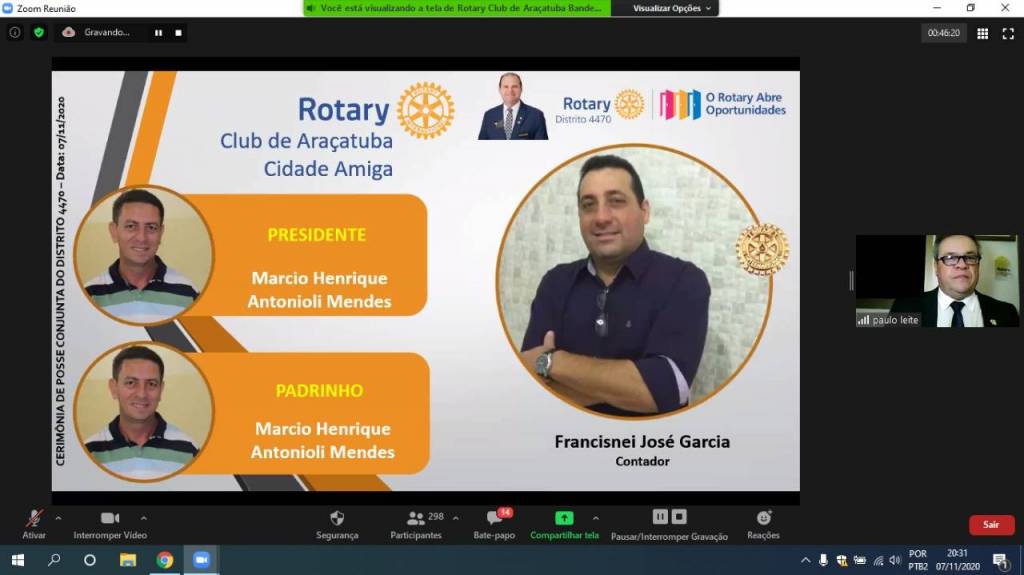
Task: Stop the recording in bottom toolbar
Action: 679,517
